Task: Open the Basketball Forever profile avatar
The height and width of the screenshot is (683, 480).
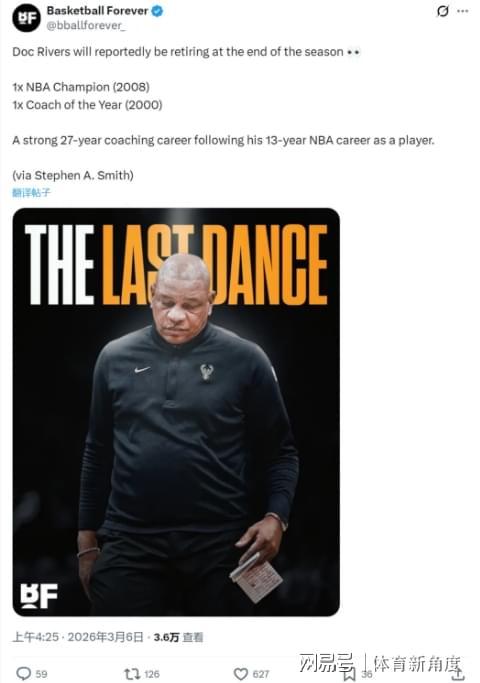Action: pos(26,18)
